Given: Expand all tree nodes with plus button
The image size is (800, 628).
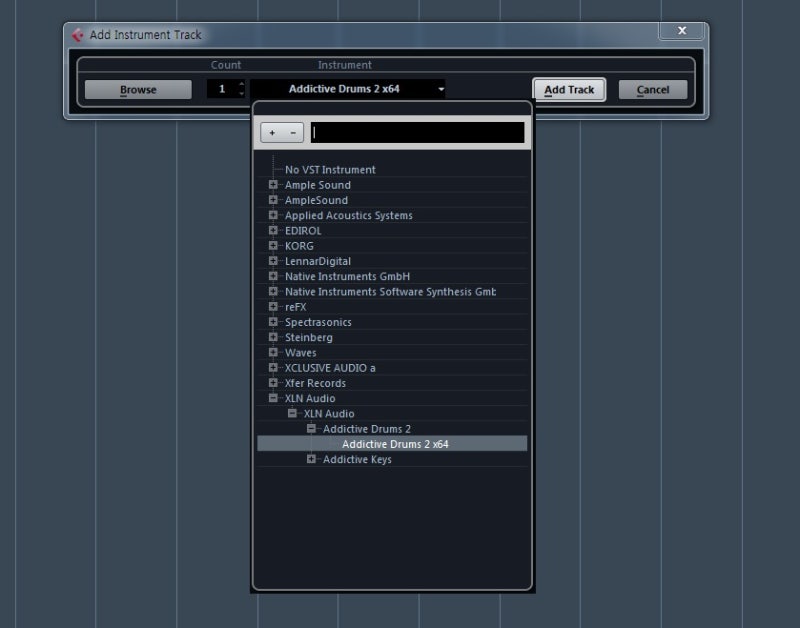Looking at the screenshot, I should [272, 133].
